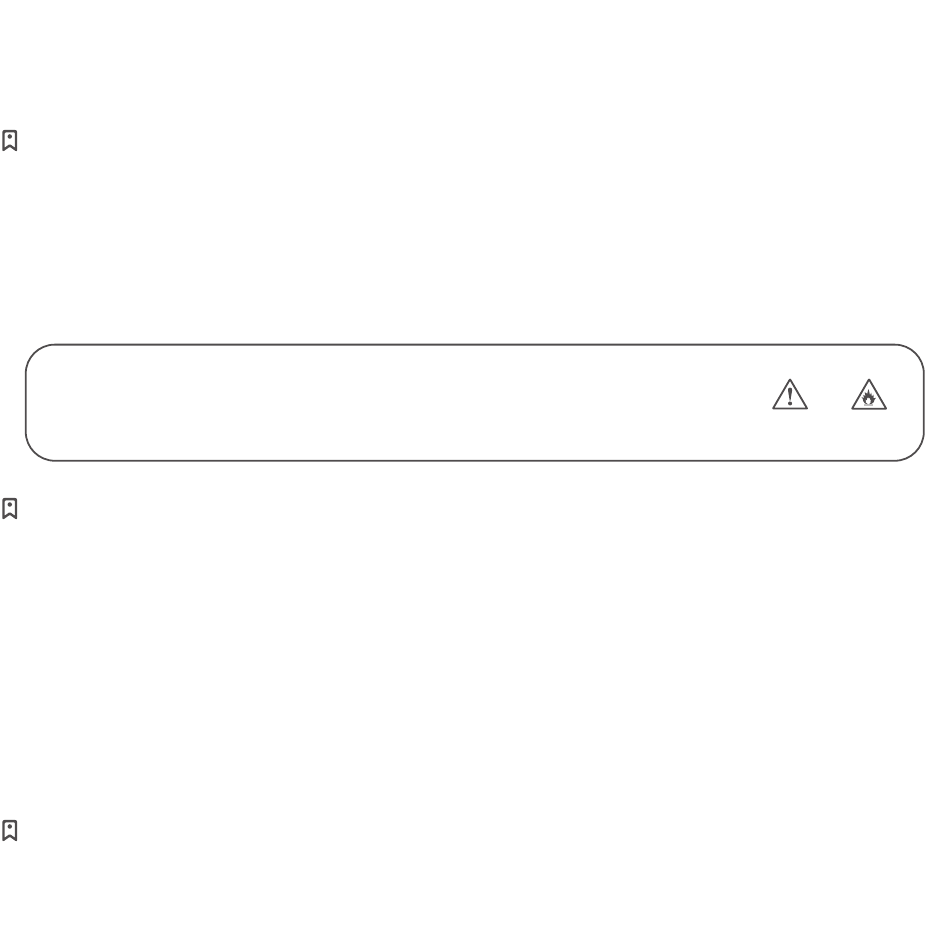
Task: Open the bottommost bookmark ribbon icon
Action: pos(10,831)
